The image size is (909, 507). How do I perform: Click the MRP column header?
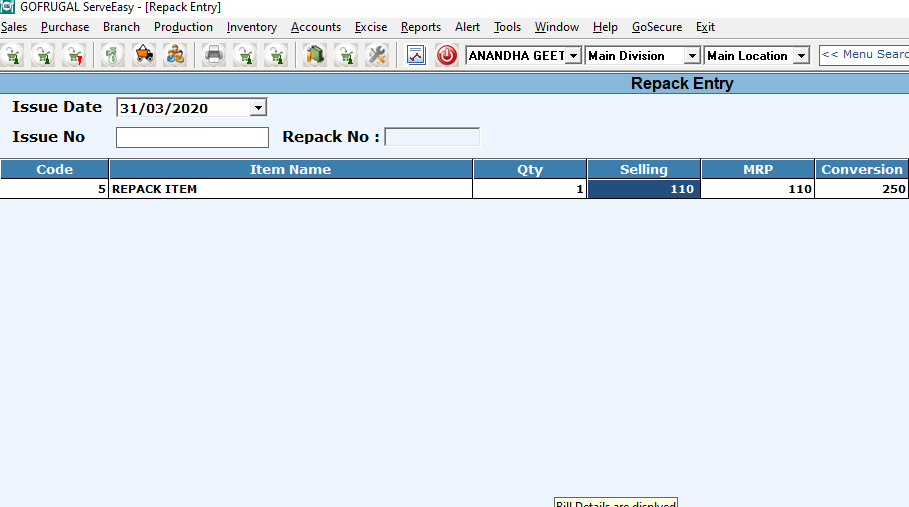pyautogui.click(x=758, y=169)
